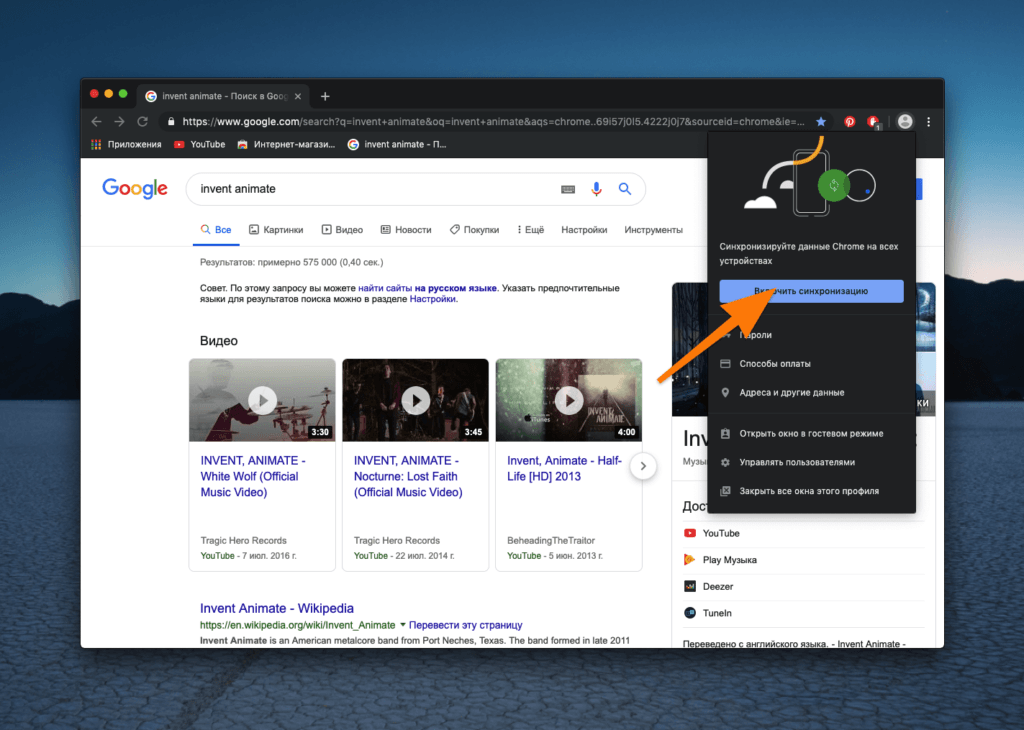Screen dimensions: 1024x730
Task: Open INVENT, ANIMATE - White Wolf title
Action: [x=253, y=477]
